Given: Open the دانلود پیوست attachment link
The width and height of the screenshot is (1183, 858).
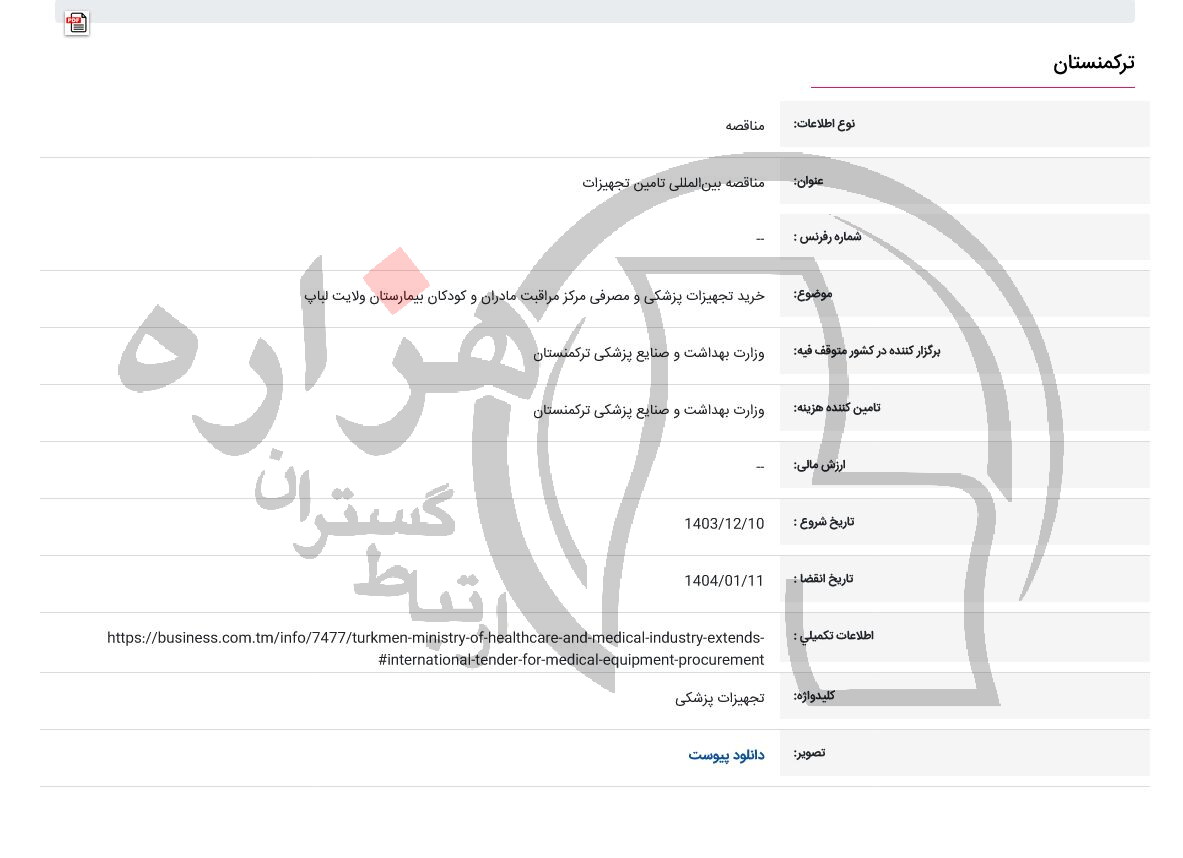Looking at the screenshot, I should coord(726,755).
